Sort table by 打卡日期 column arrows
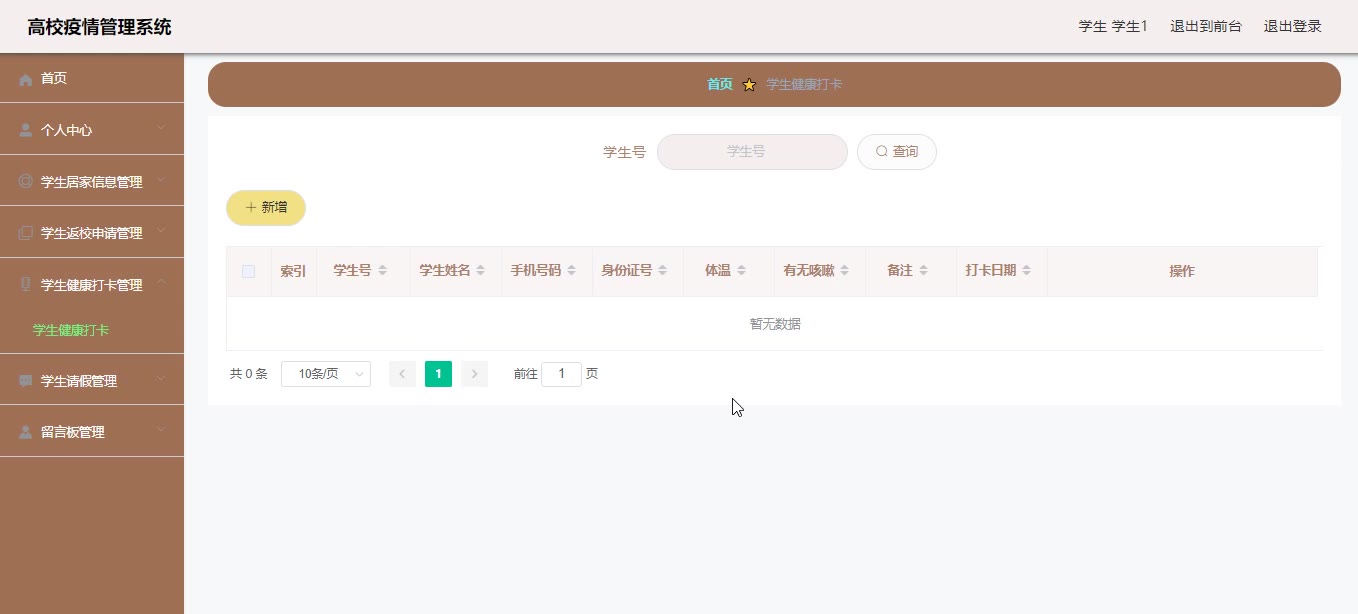 click(x=1026, y=271)
